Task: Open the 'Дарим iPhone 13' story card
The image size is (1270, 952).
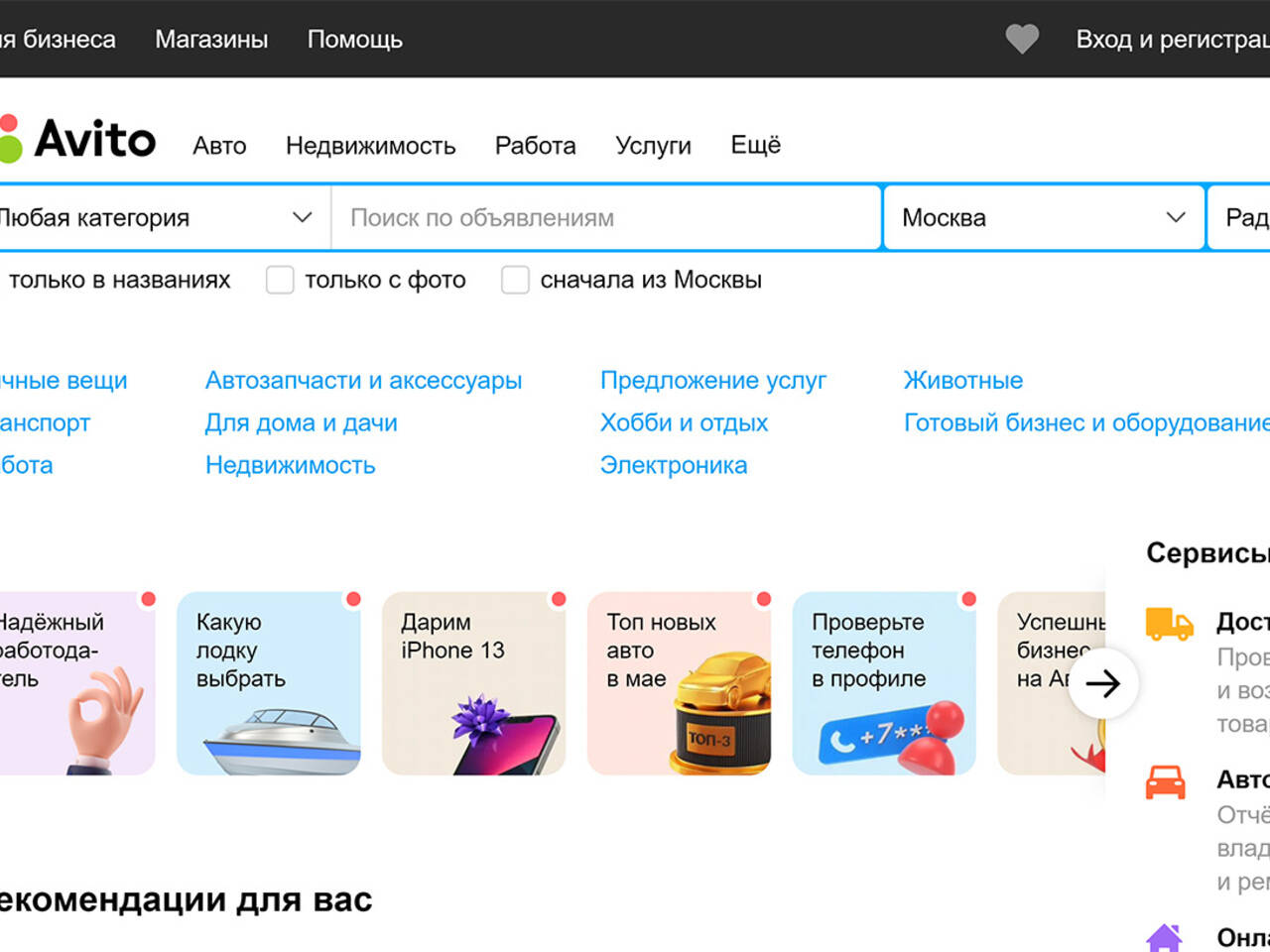Action: pos(474,683)
